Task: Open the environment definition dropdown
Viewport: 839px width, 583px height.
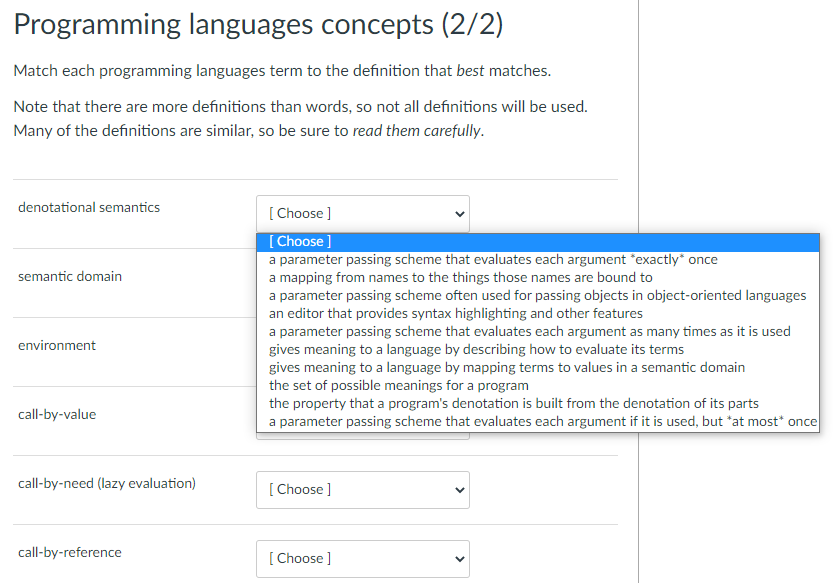Action: coord(362,351)
